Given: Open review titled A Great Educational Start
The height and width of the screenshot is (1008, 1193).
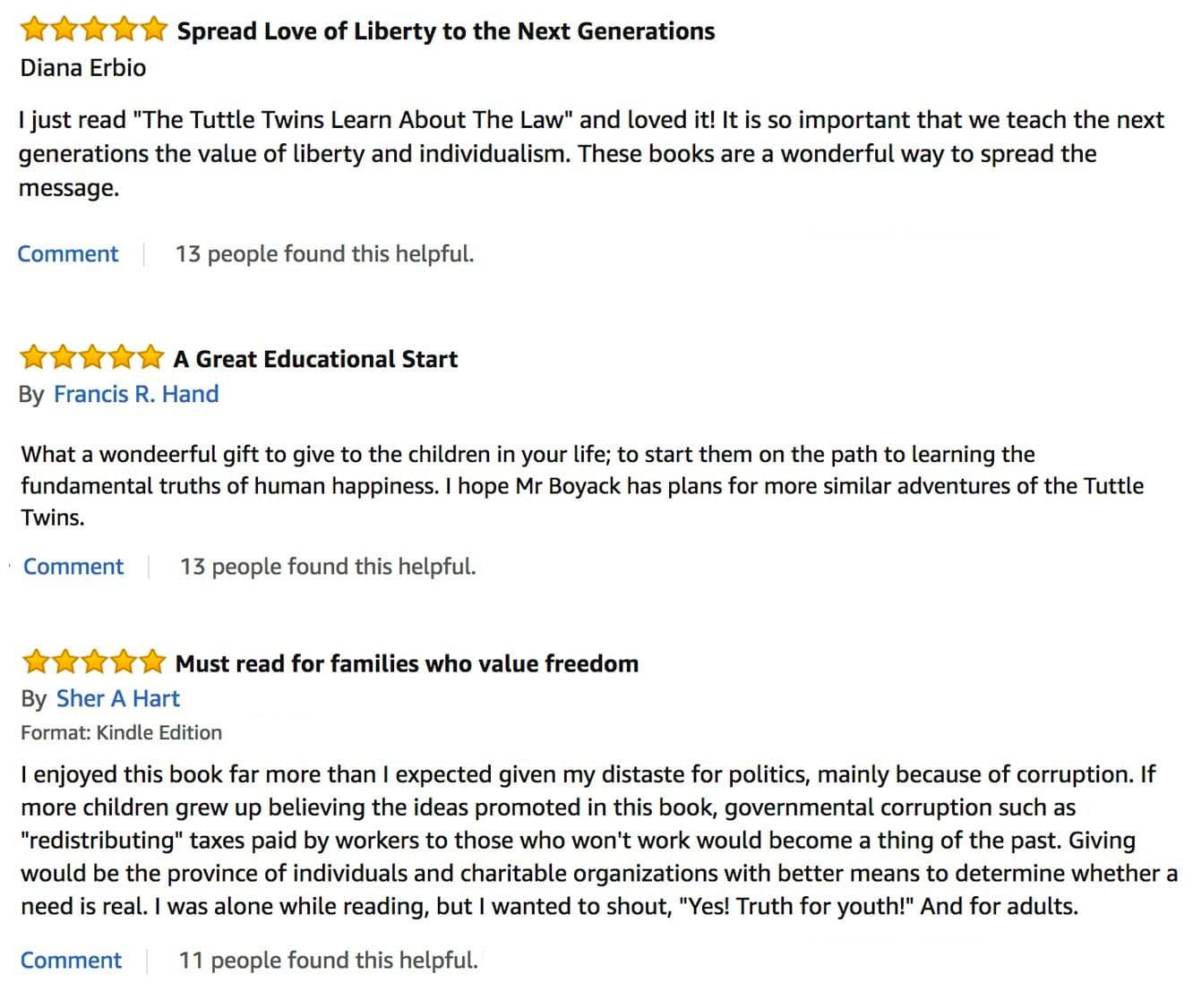Looking at the screenshot, I should [x=315, y=359].
